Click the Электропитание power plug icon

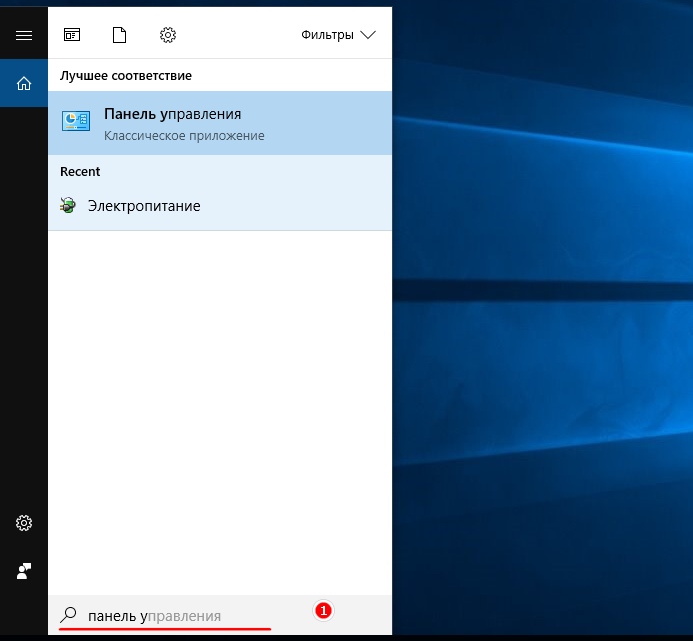[68, 206]
